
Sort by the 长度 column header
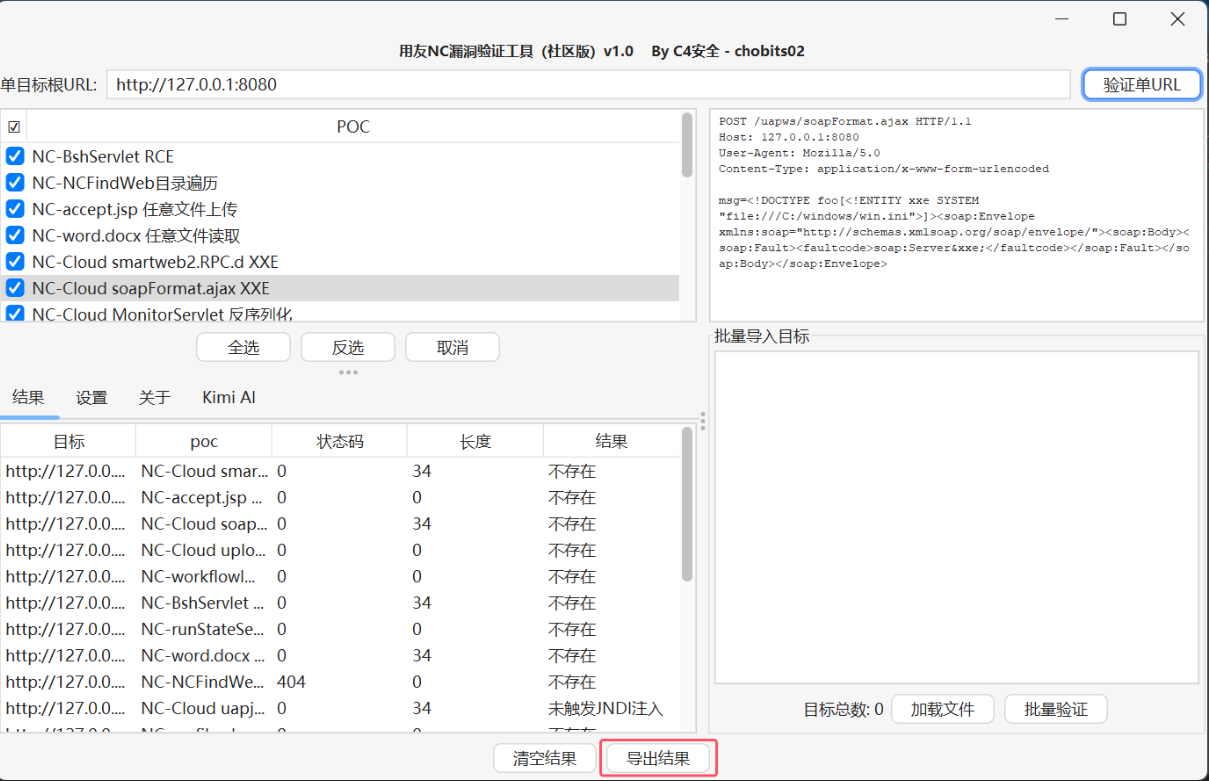pyautogui.click(x=475, y=441)
